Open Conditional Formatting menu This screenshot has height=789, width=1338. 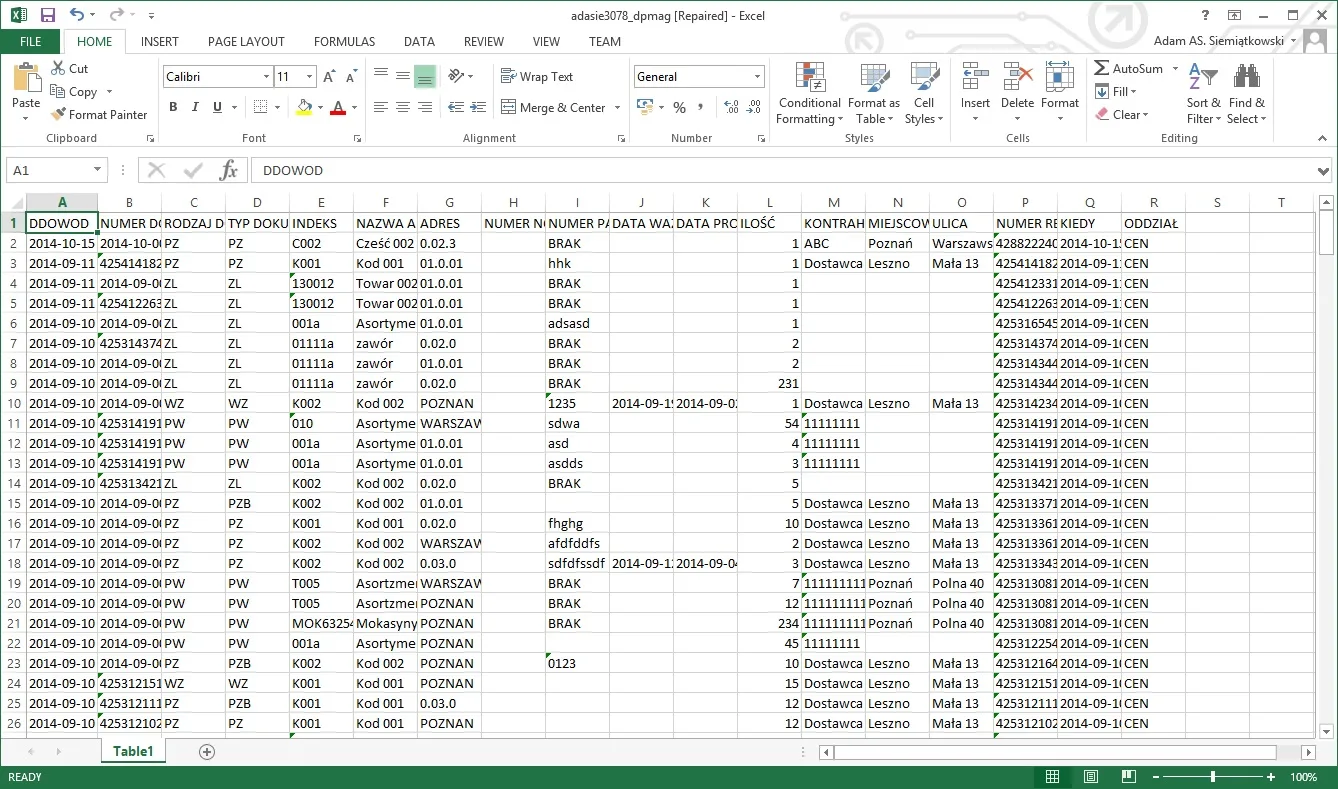coord(810,93)
